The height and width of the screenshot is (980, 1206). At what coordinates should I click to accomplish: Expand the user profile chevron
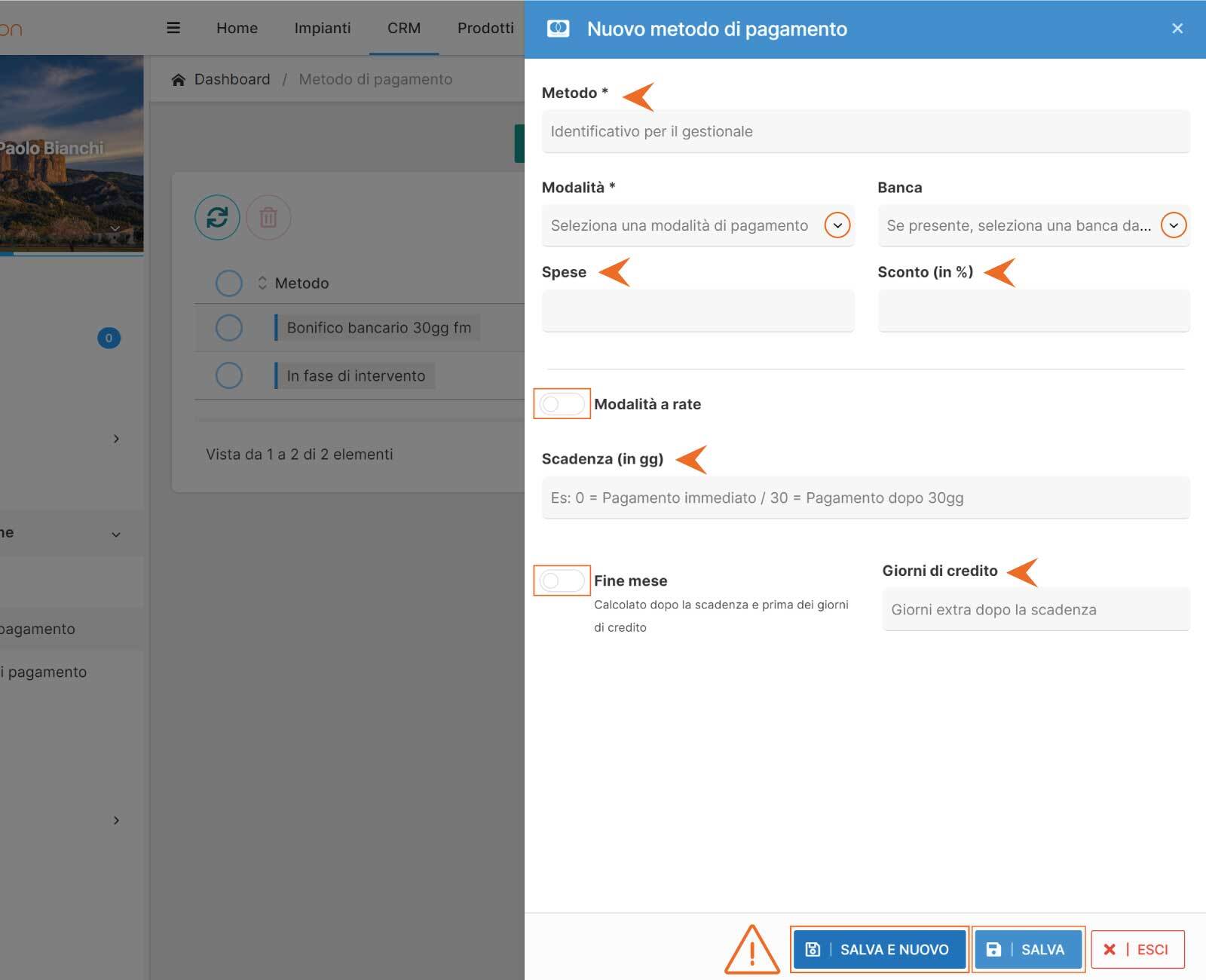click(x=115, y=228)
